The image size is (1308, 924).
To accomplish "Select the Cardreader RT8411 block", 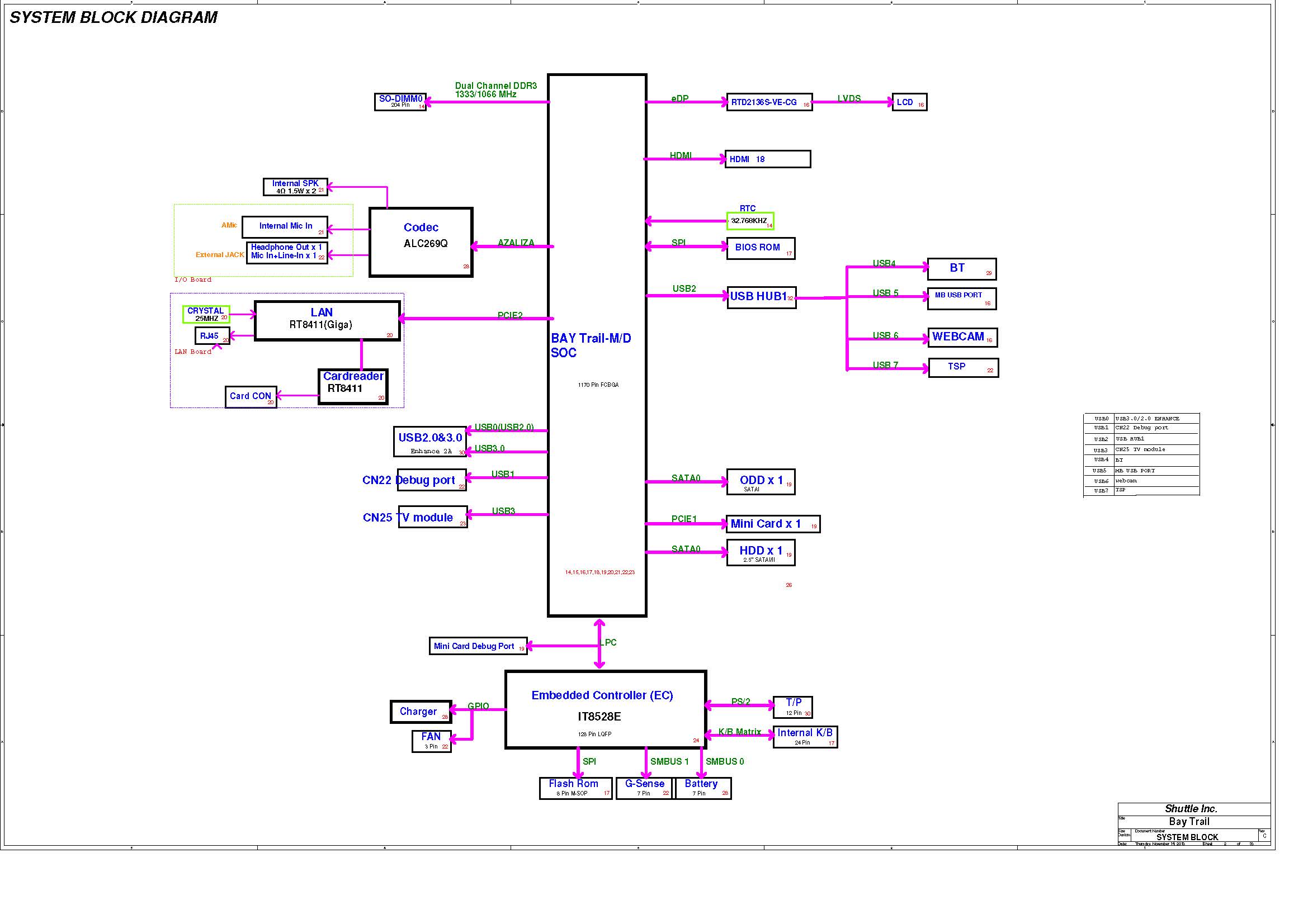I will coord(353,387).
